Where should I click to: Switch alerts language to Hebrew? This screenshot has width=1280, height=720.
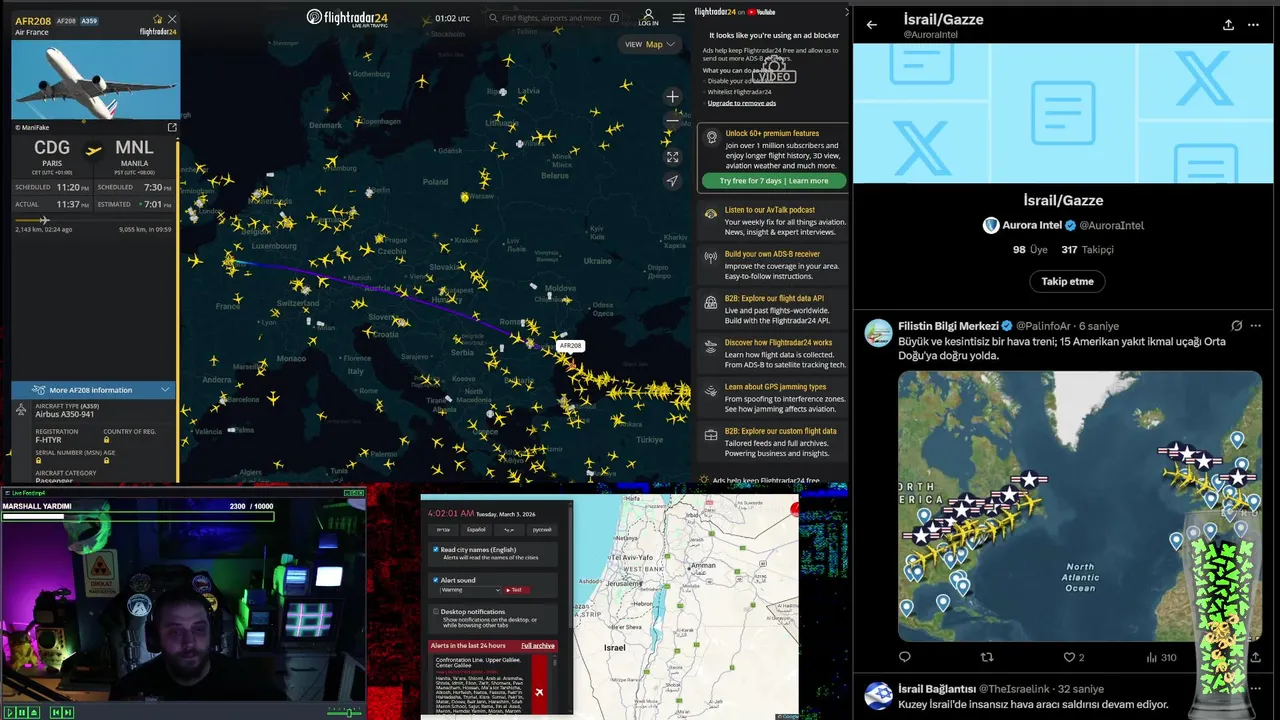tap(442, 529)
